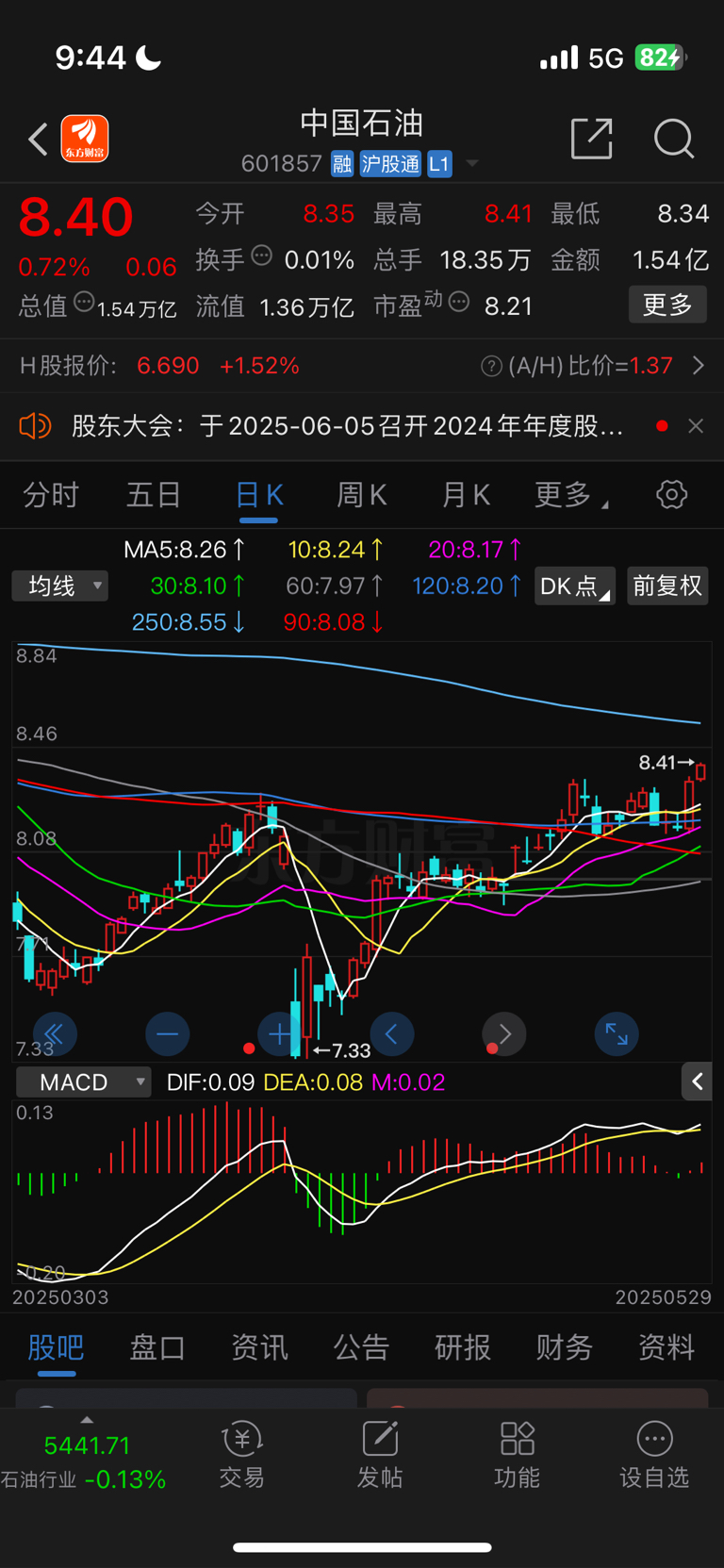The height and width of the screenshot is (1568, 724).
Task: Tap the 融 margin badge
Action: [x=342, y=164]
